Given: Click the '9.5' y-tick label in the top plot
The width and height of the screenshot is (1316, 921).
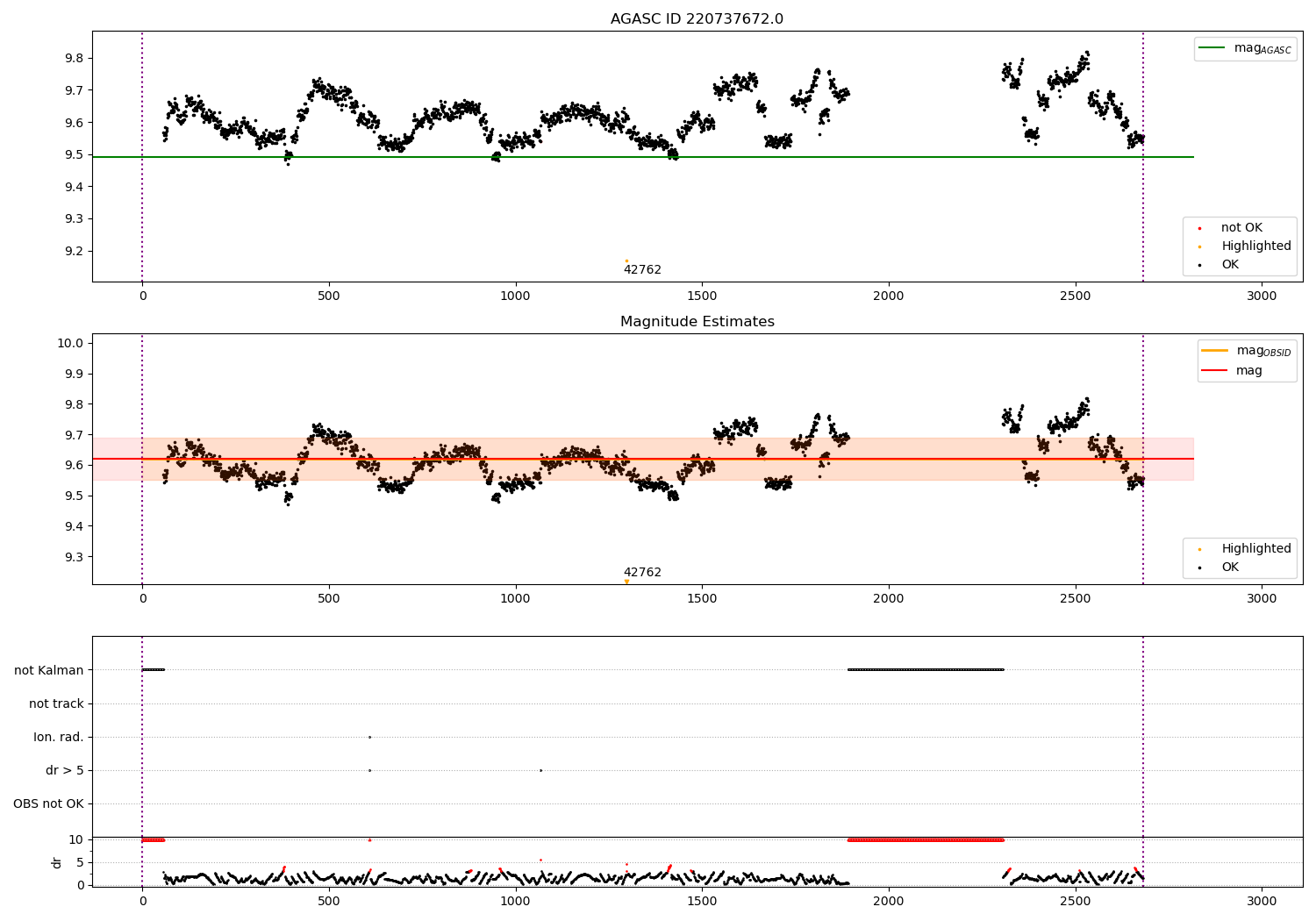Looking at the screenshot, I should tap(74, 155).
